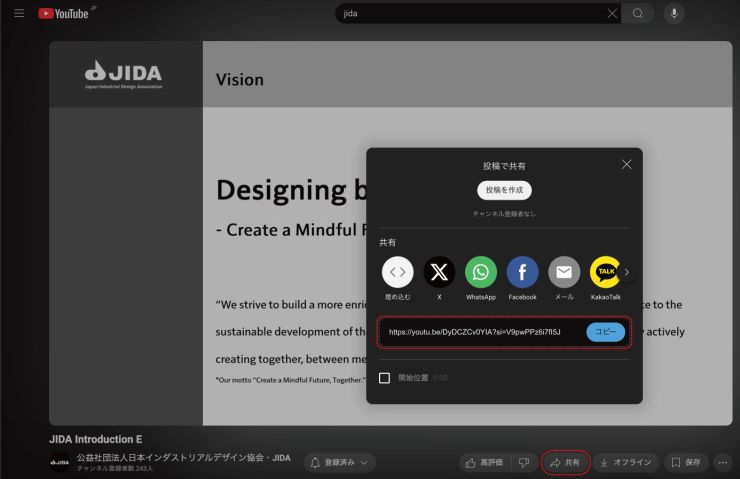This screenshot has height=479, width=740.
Task: Open the YouTube hamburger guide menu
Action: tap(19, 13)
